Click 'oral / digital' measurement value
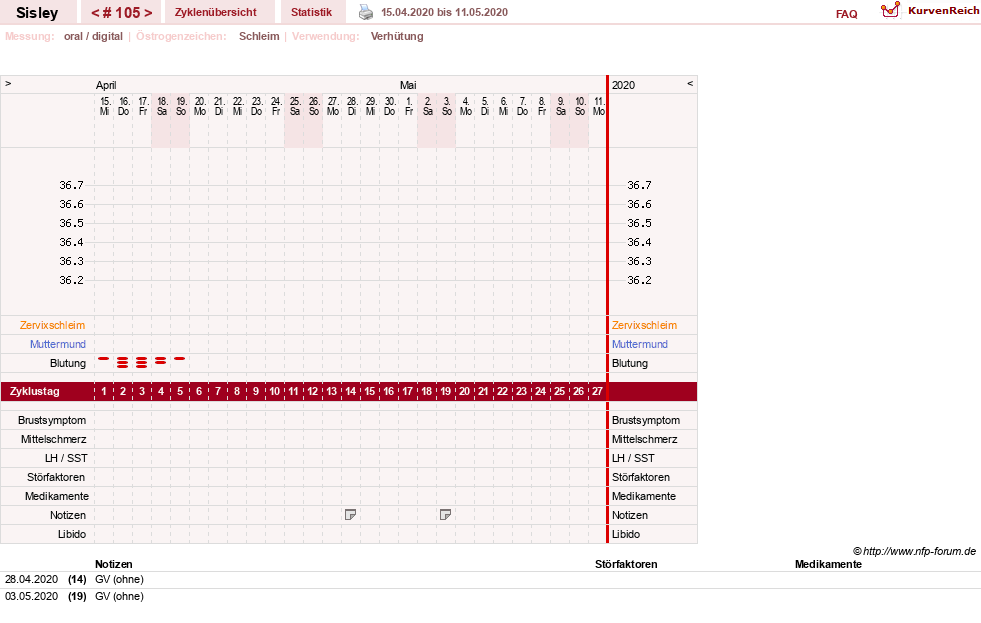Image resolution: width=981 pixels, height=623 pixels. click(x=93, y=36)
